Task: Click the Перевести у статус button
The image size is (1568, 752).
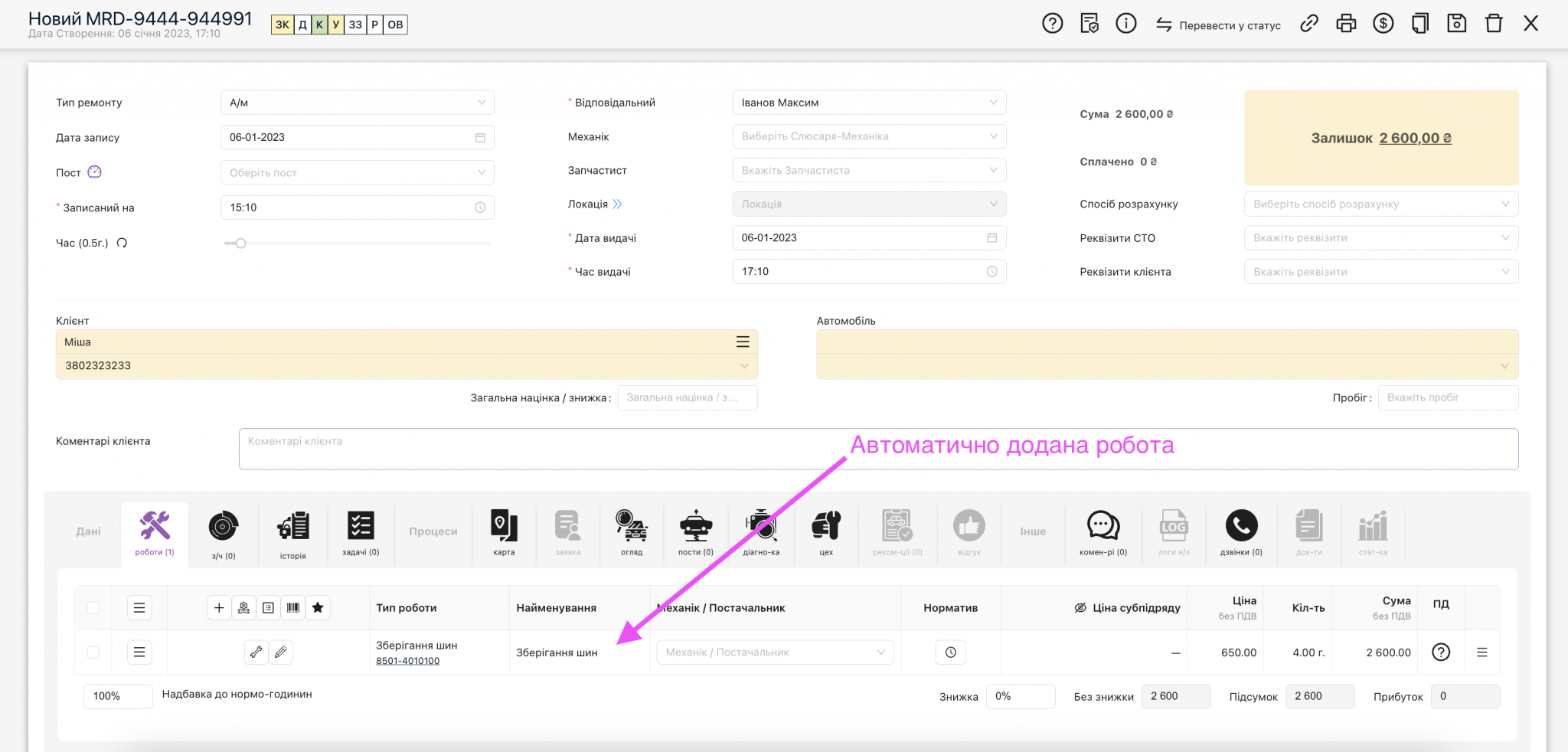Action: pos(1218,25)
